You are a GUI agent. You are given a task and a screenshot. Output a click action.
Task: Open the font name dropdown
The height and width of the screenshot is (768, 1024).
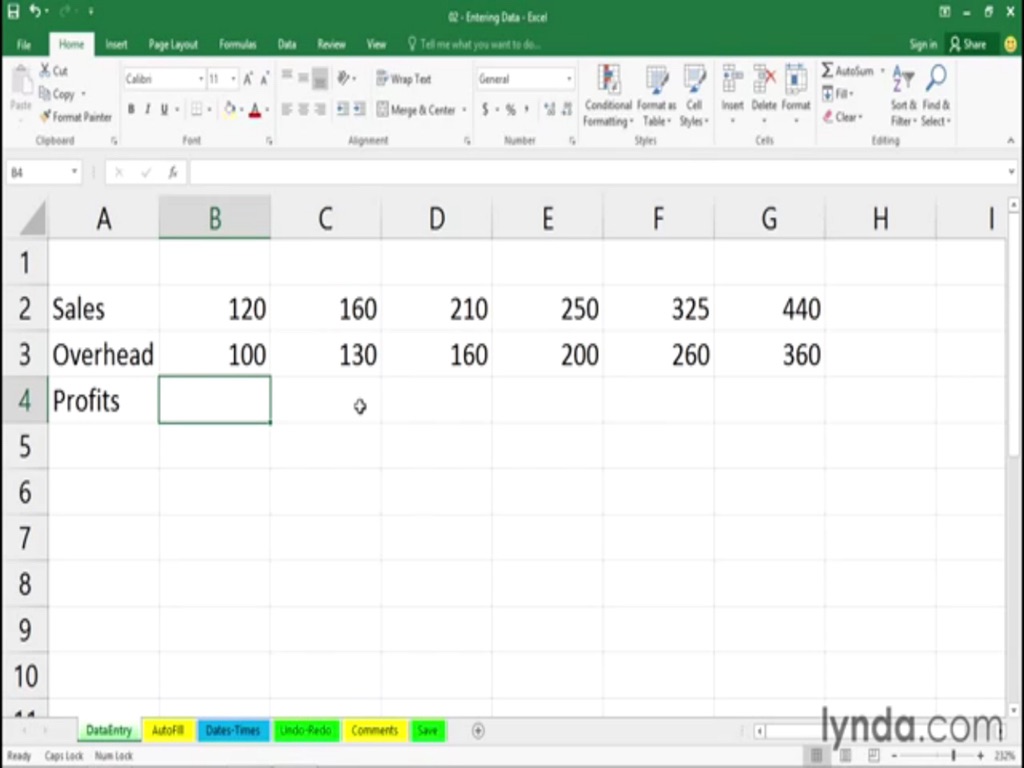(x=201, y=79)
